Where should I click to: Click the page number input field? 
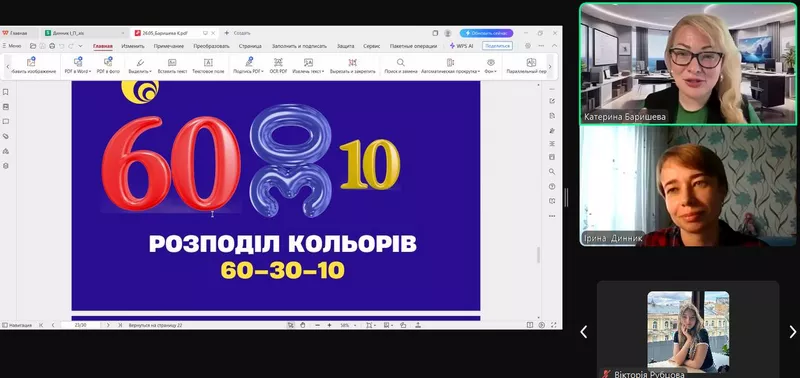(81, 325)
